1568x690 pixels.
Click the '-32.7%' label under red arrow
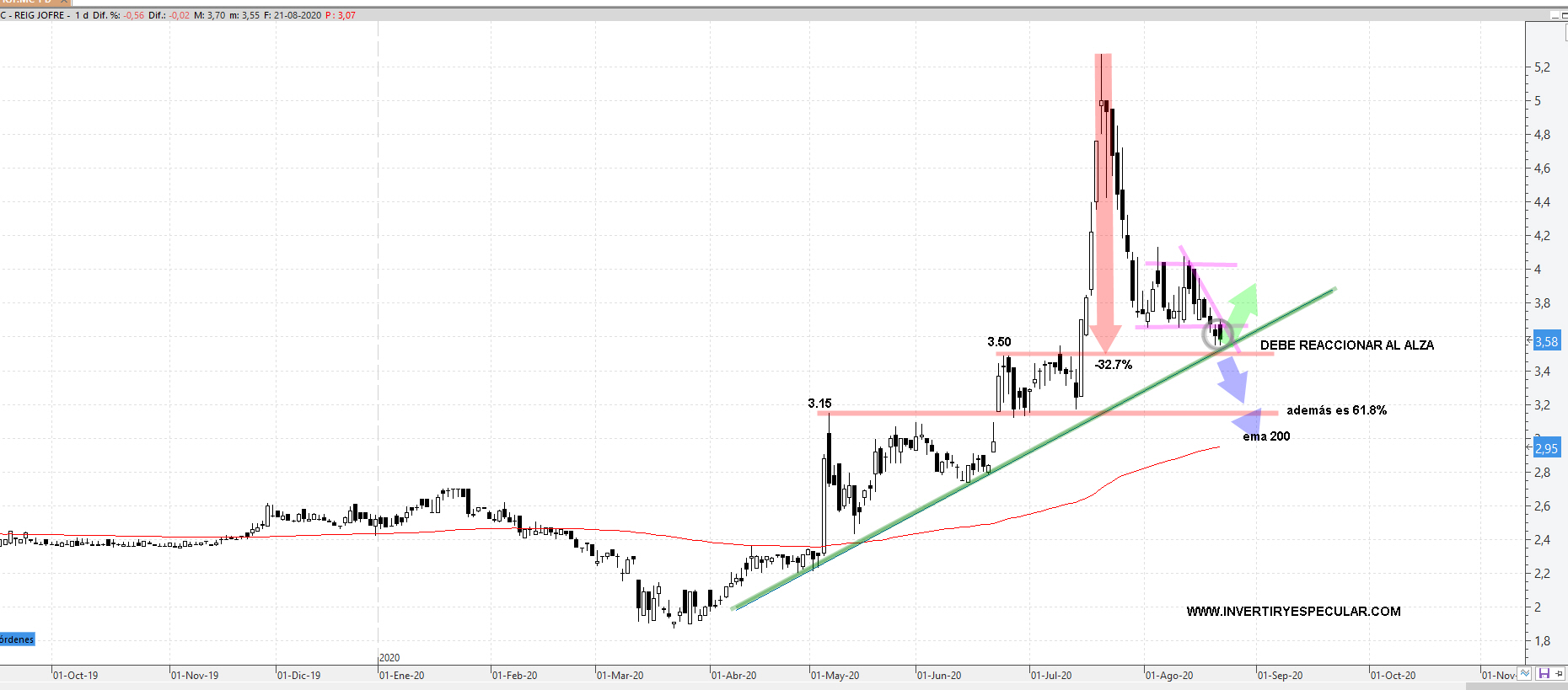(1113, 365)
